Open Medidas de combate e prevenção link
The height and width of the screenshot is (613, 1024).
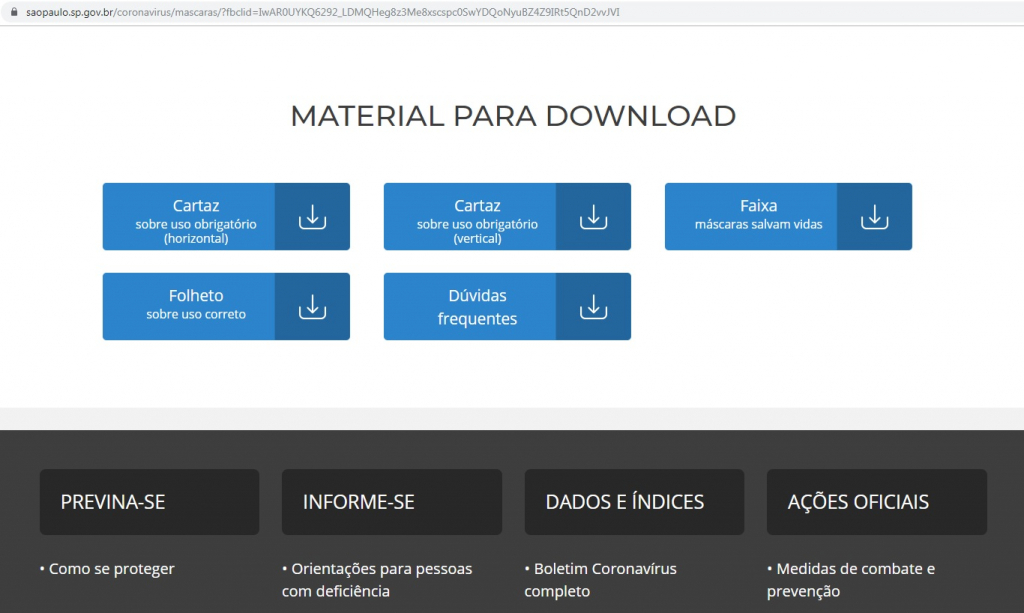[x=850, y=580]
